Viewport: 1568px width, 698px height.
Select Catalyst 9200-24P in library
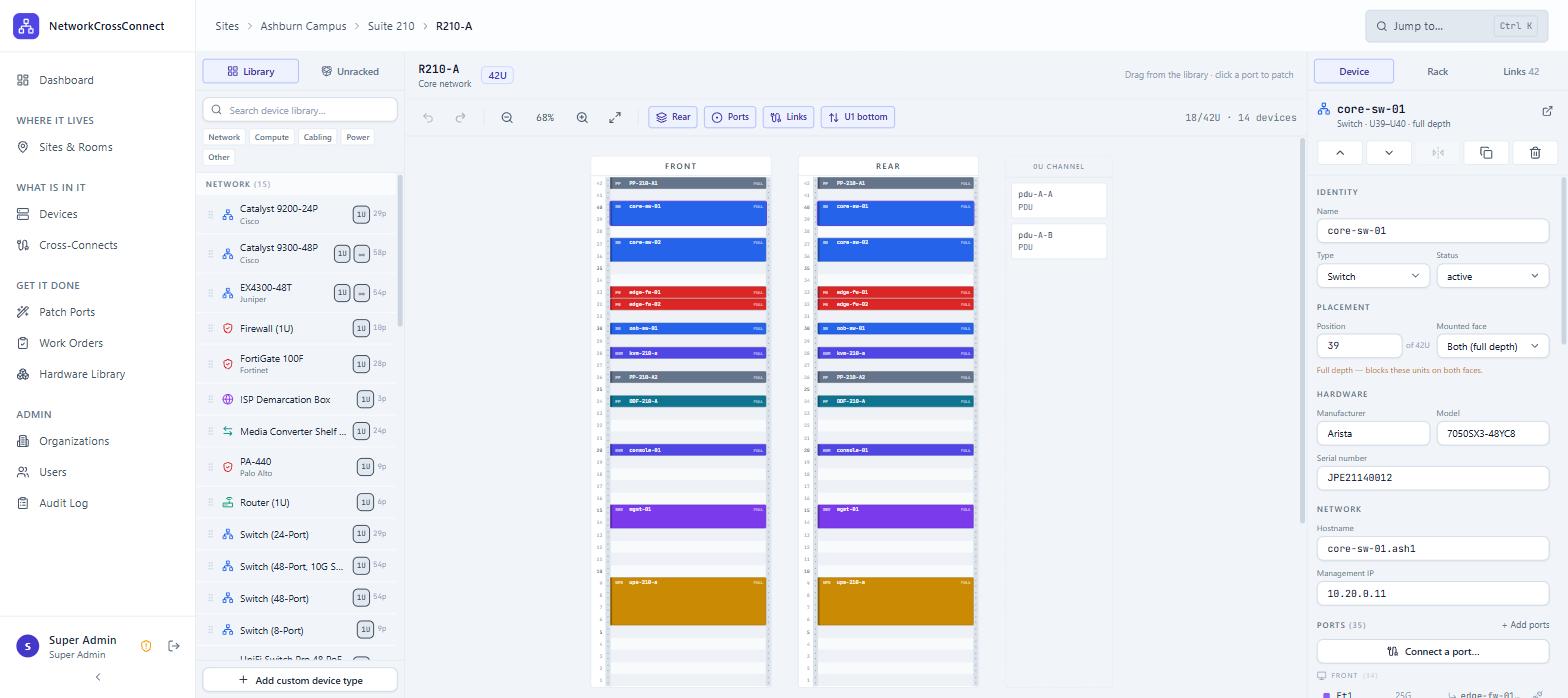298,214
